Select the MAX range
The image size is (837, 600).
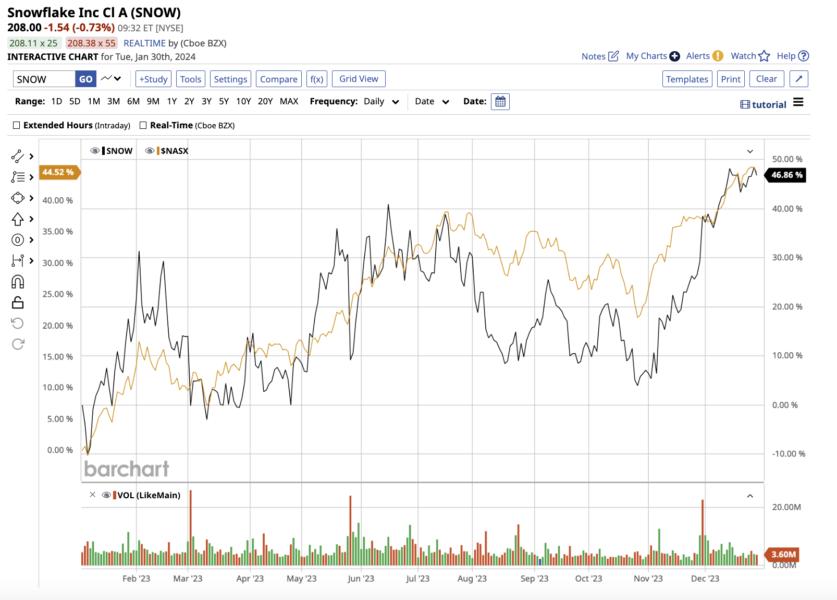coord(289,101)
